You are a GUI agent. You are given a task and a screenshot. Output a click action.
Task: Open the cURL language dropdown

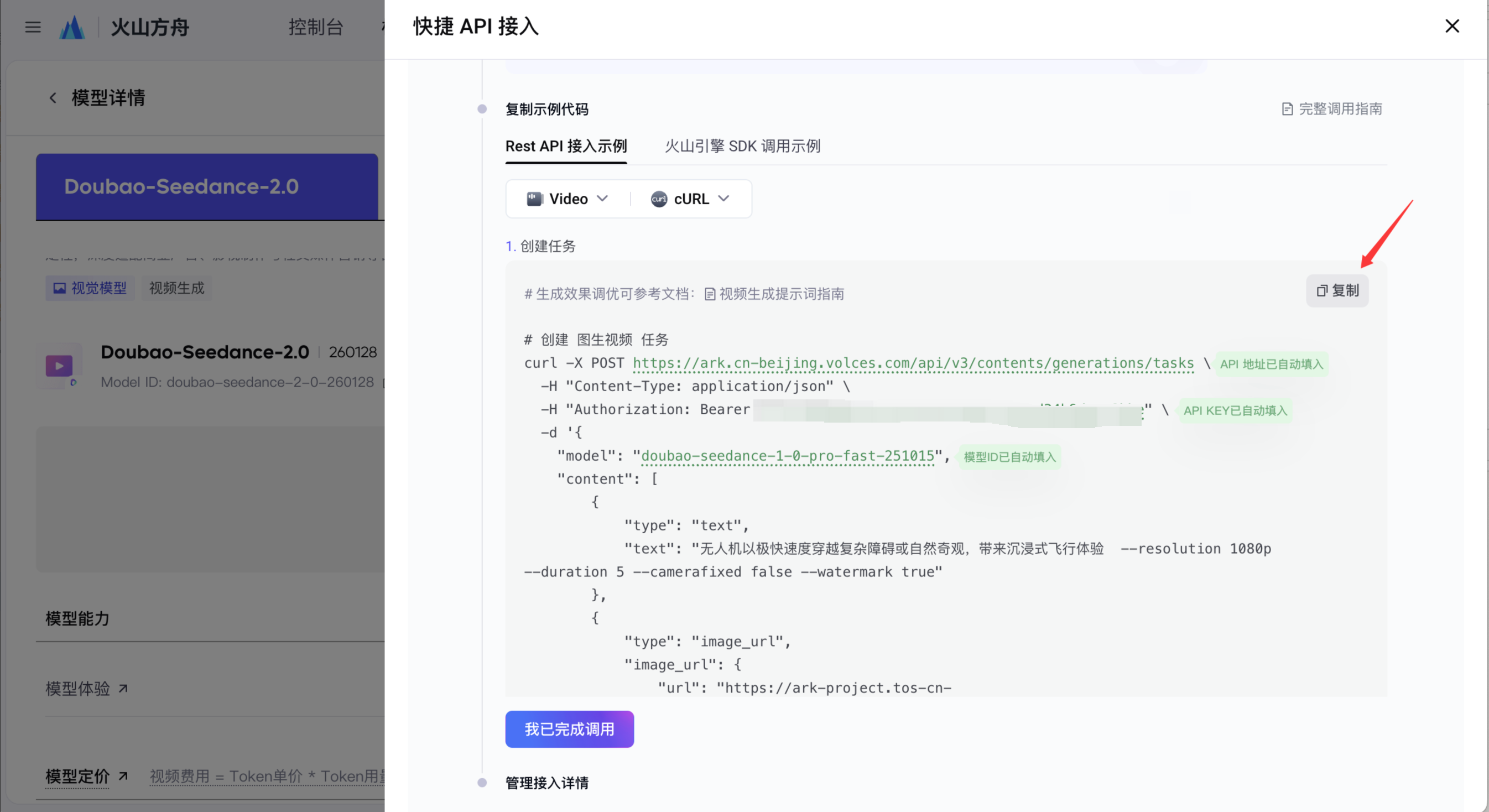pos(690,199)
